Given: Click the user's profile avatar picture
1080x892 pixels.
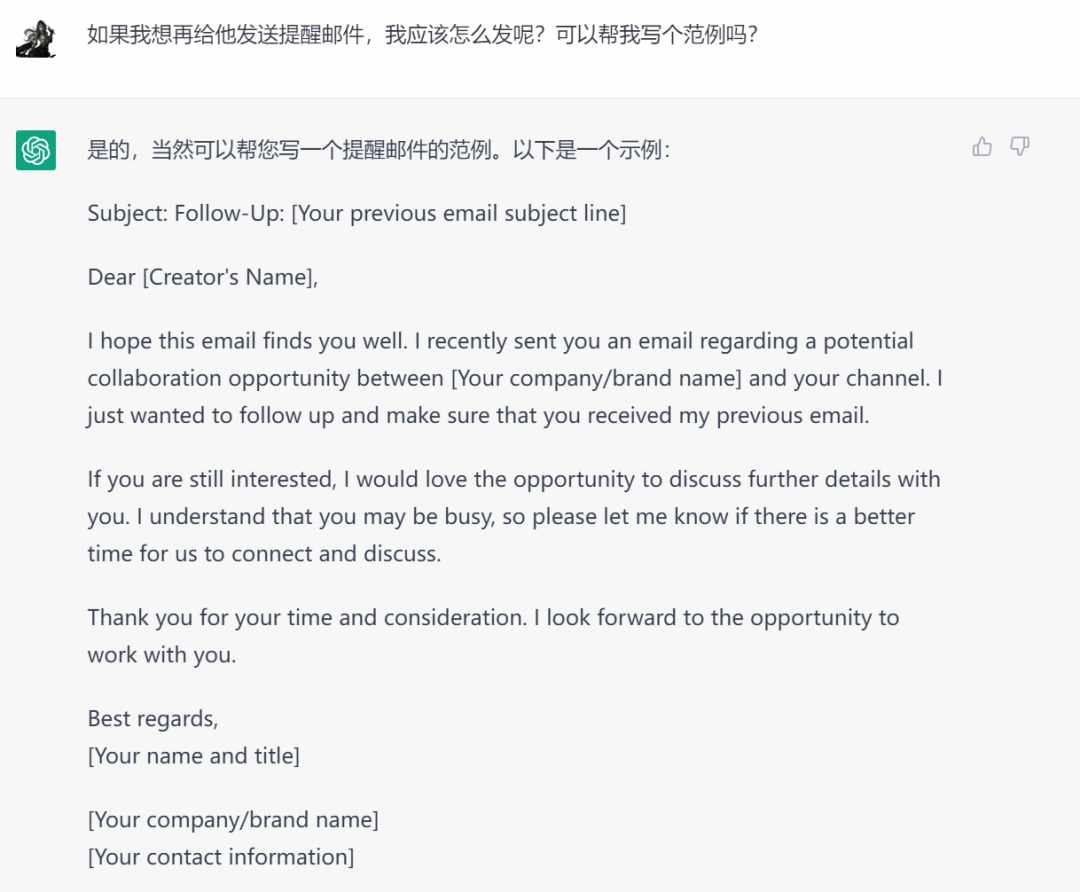Looking at the screenshot, I should [35, 39].
